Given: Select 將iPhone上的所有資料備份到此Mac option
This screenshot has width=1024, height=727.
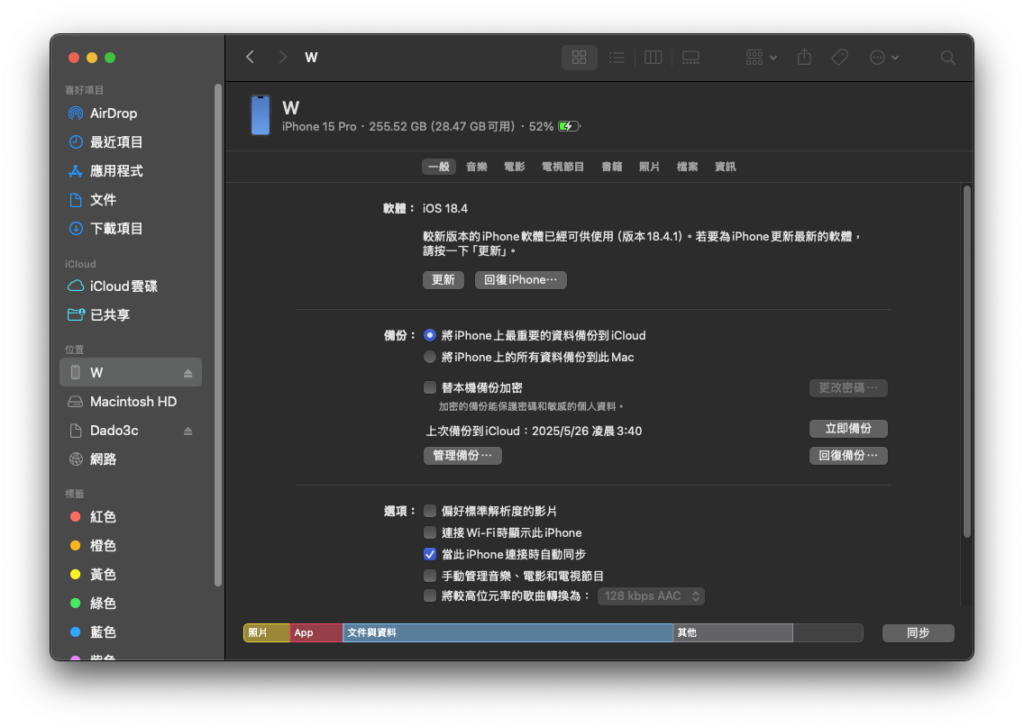Looking at the screenshot, I should 430,357.
